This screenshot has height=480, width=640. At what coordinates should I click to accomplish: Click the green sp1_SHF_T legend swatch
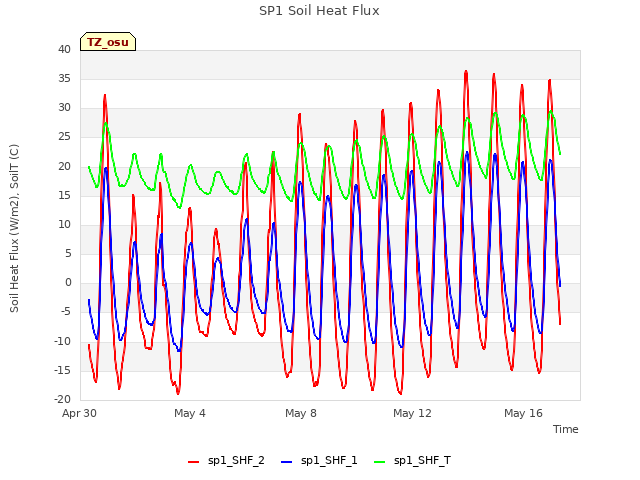coord(380,462)
